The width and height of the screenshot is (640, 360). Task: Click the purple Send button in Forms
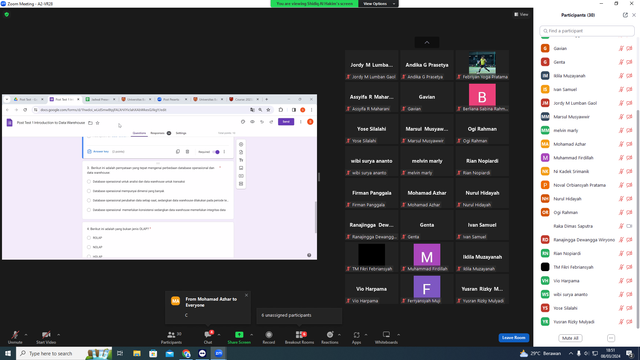click(286, 122)
